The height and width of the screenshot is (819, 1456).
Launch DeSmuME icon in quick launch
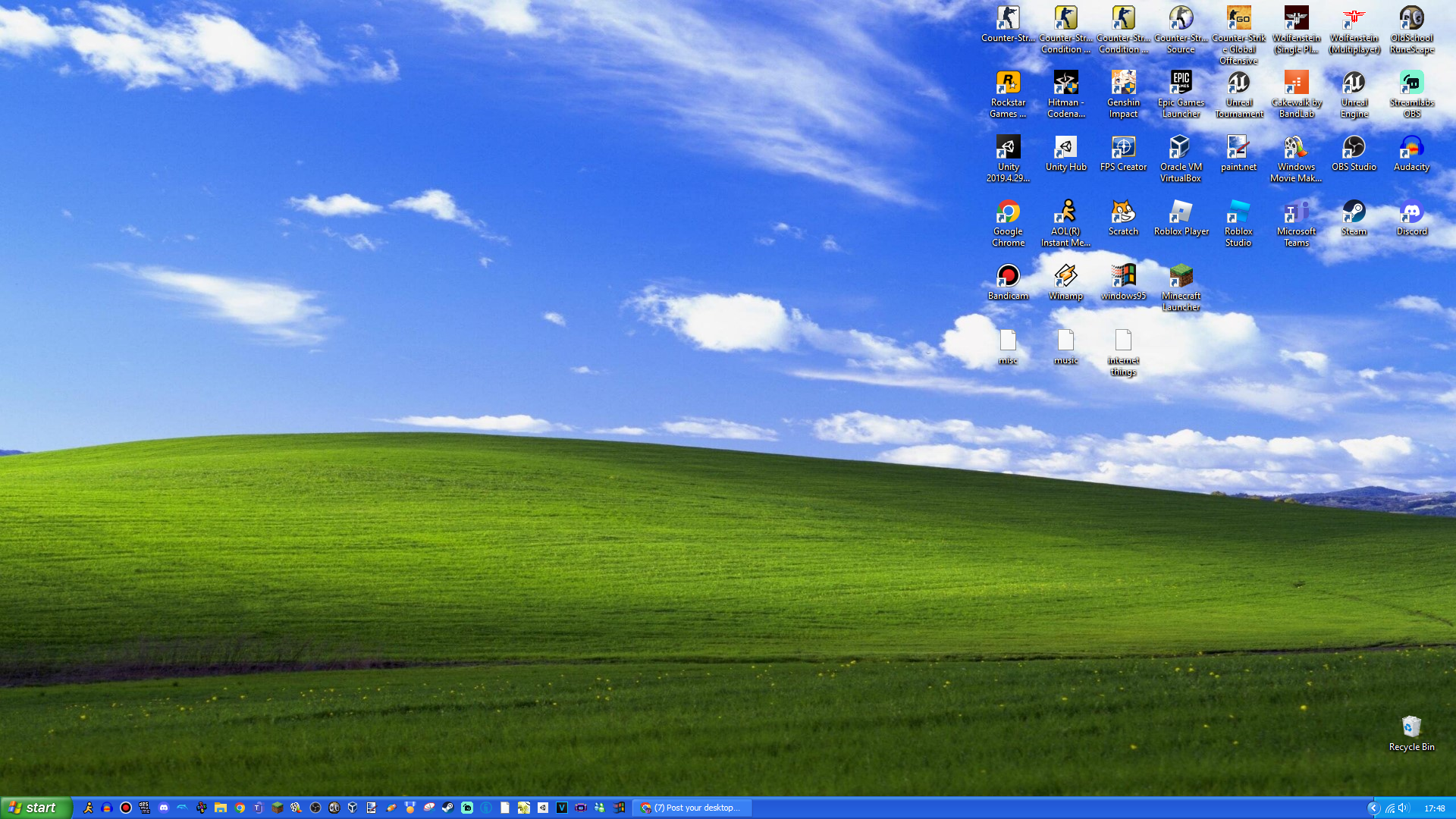(145, 808)
